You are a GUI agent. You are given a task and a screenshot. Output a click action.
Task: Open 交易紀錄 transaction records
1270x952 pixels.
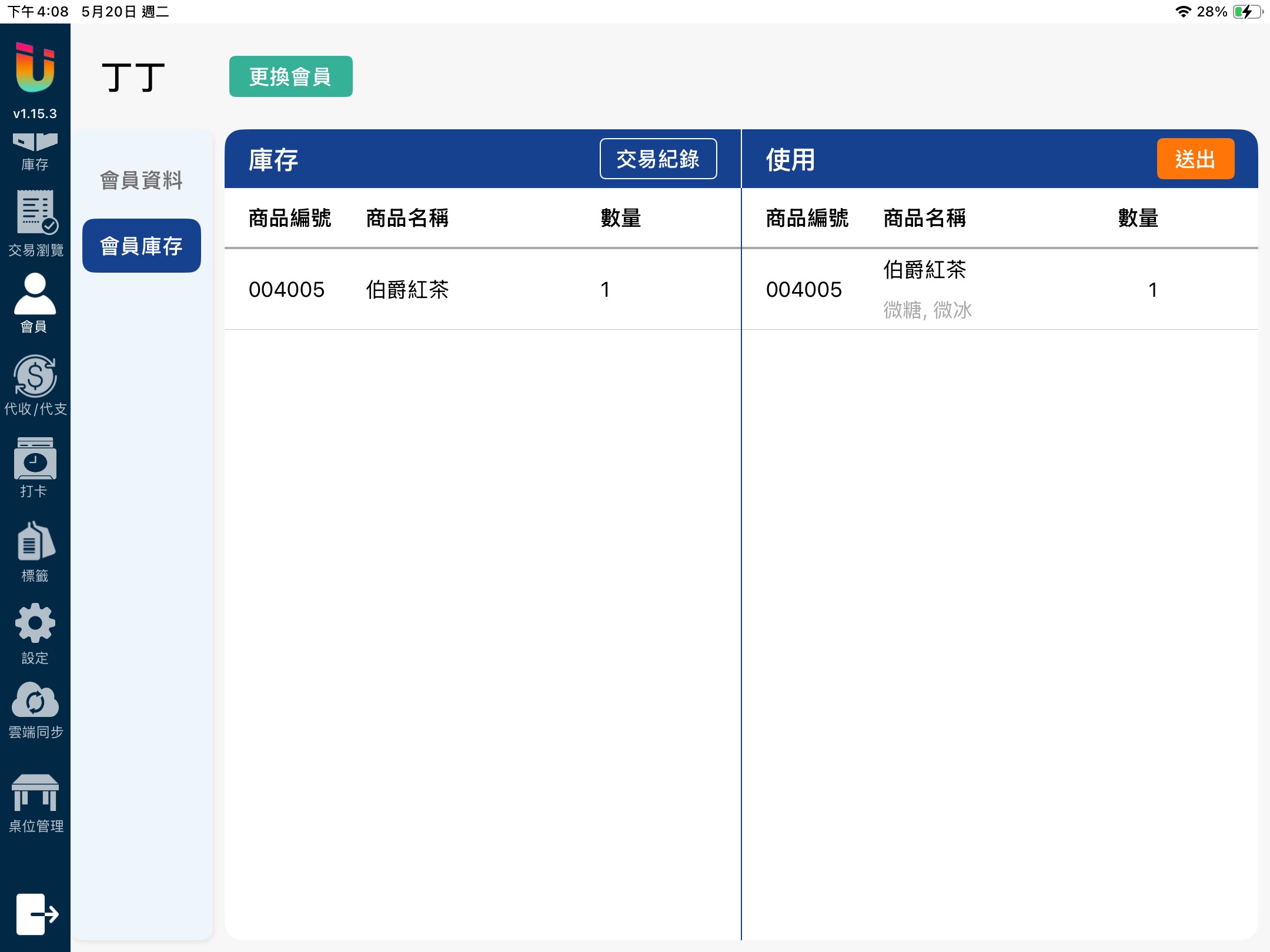tap(658, 159)
